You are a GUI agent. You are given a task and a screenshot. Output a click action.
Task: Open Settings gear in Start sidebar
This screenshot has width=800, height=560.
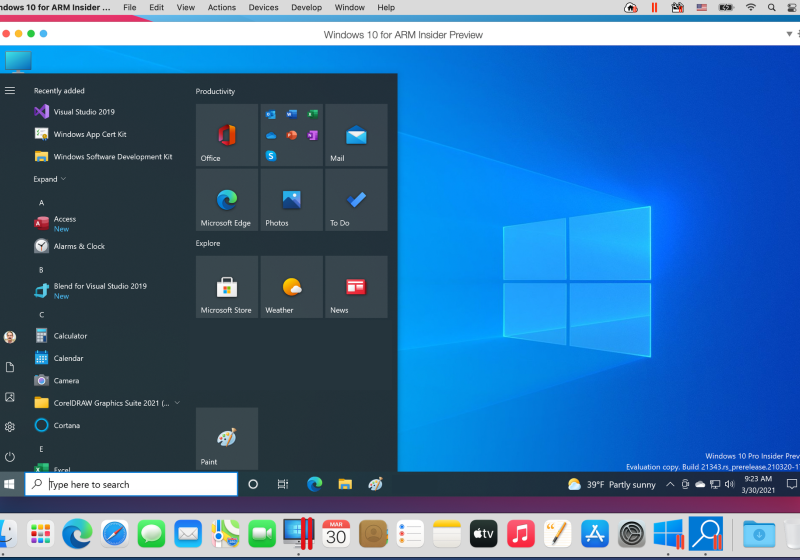point(10,427)
